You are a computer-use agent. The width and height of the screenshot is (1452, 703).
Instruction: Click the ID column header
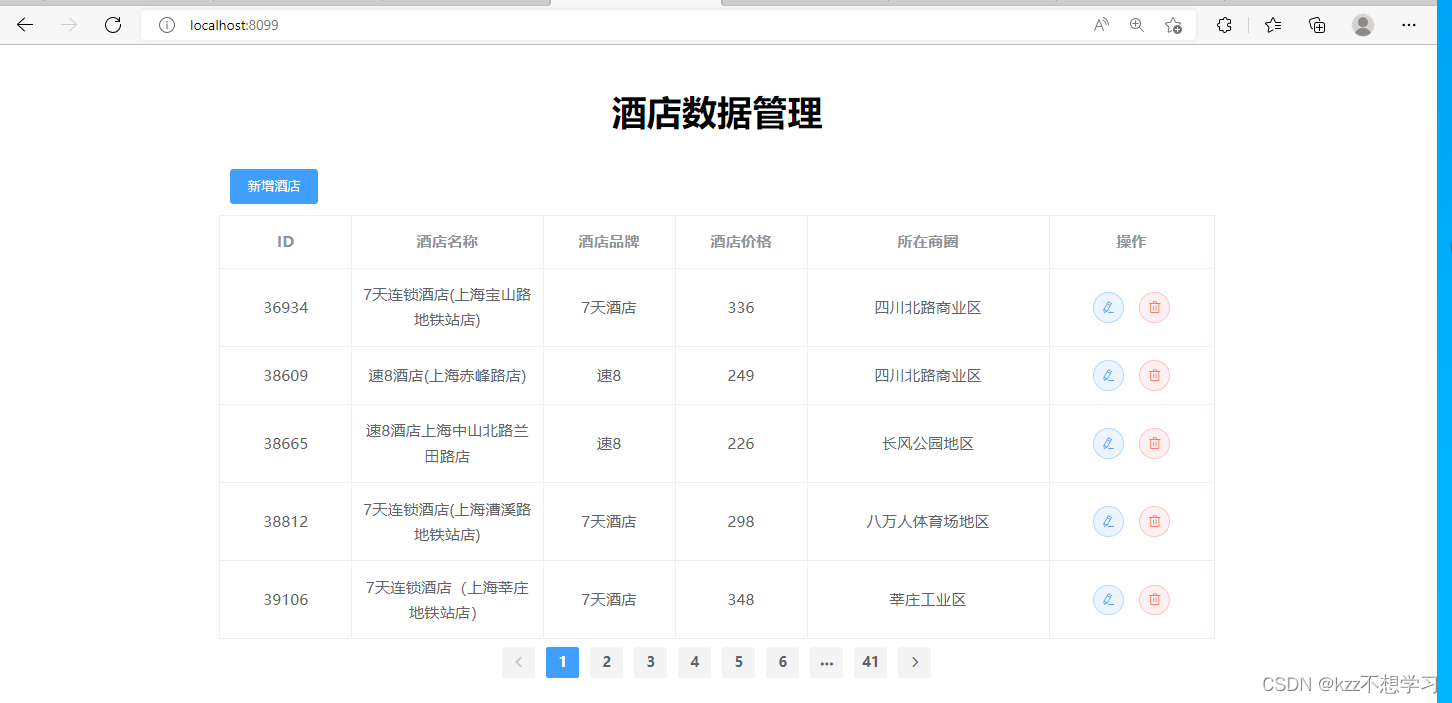pos(286,242)
